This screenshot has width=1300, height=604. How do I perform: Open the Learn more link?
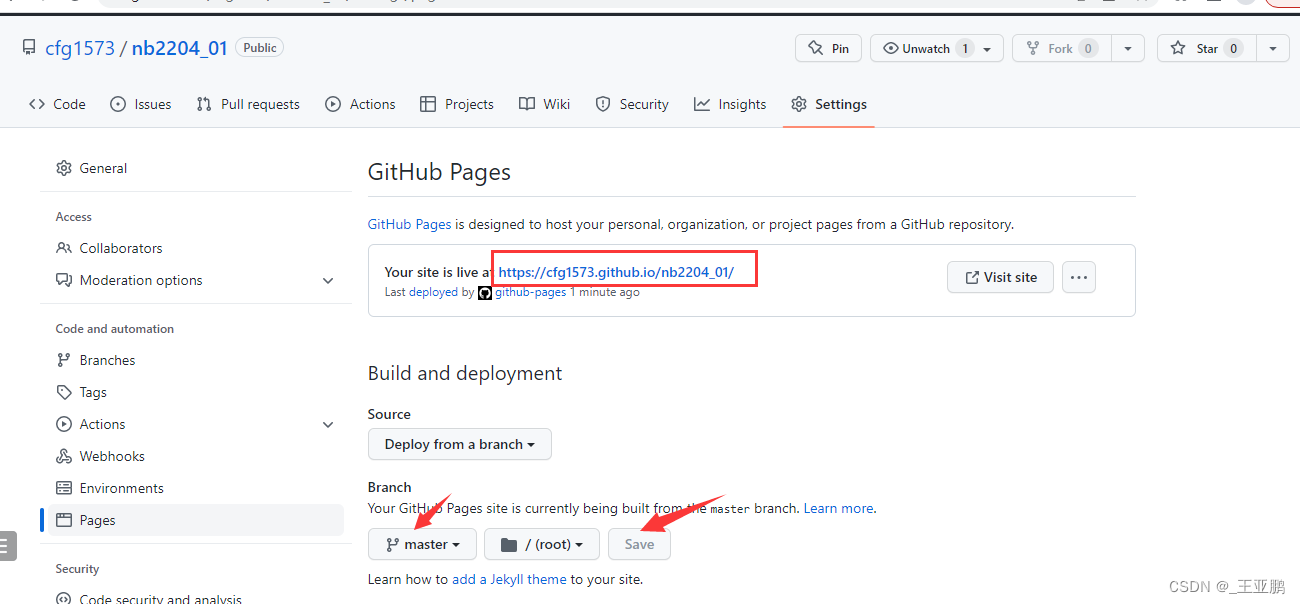coord(839,508)
